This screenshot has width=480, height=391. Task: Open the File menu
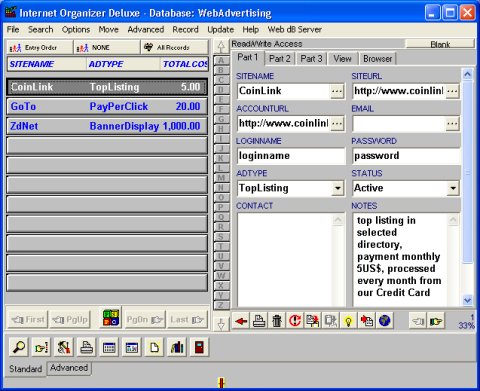[13, 29]
